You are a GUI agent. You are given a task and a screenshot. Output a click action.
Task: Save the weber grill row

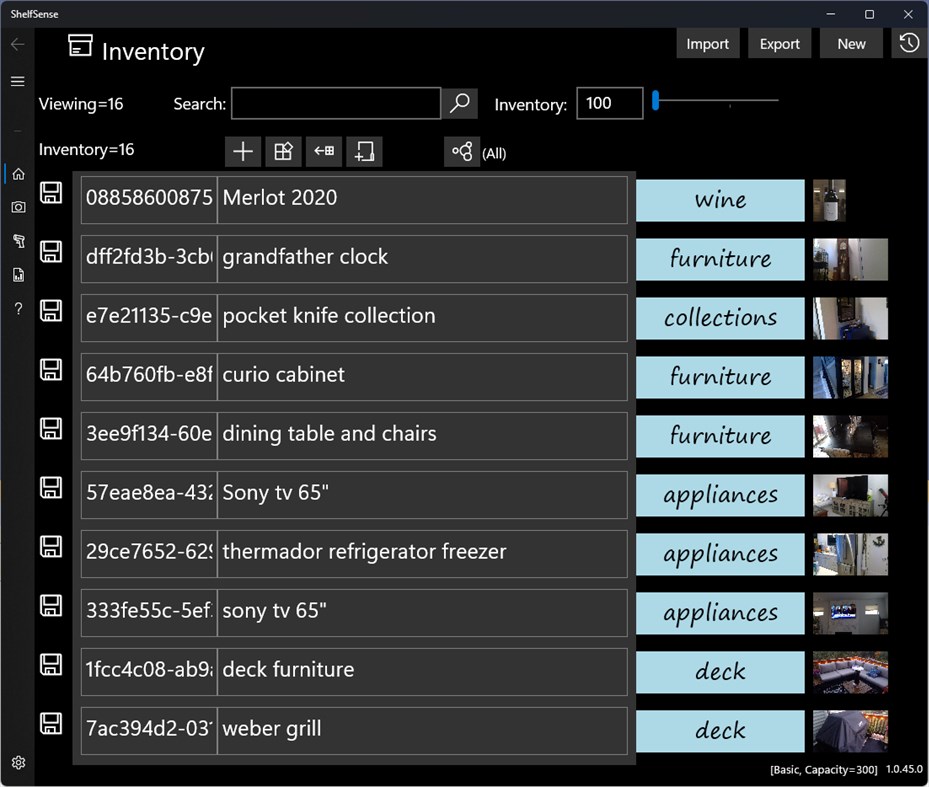coord(51,724)
